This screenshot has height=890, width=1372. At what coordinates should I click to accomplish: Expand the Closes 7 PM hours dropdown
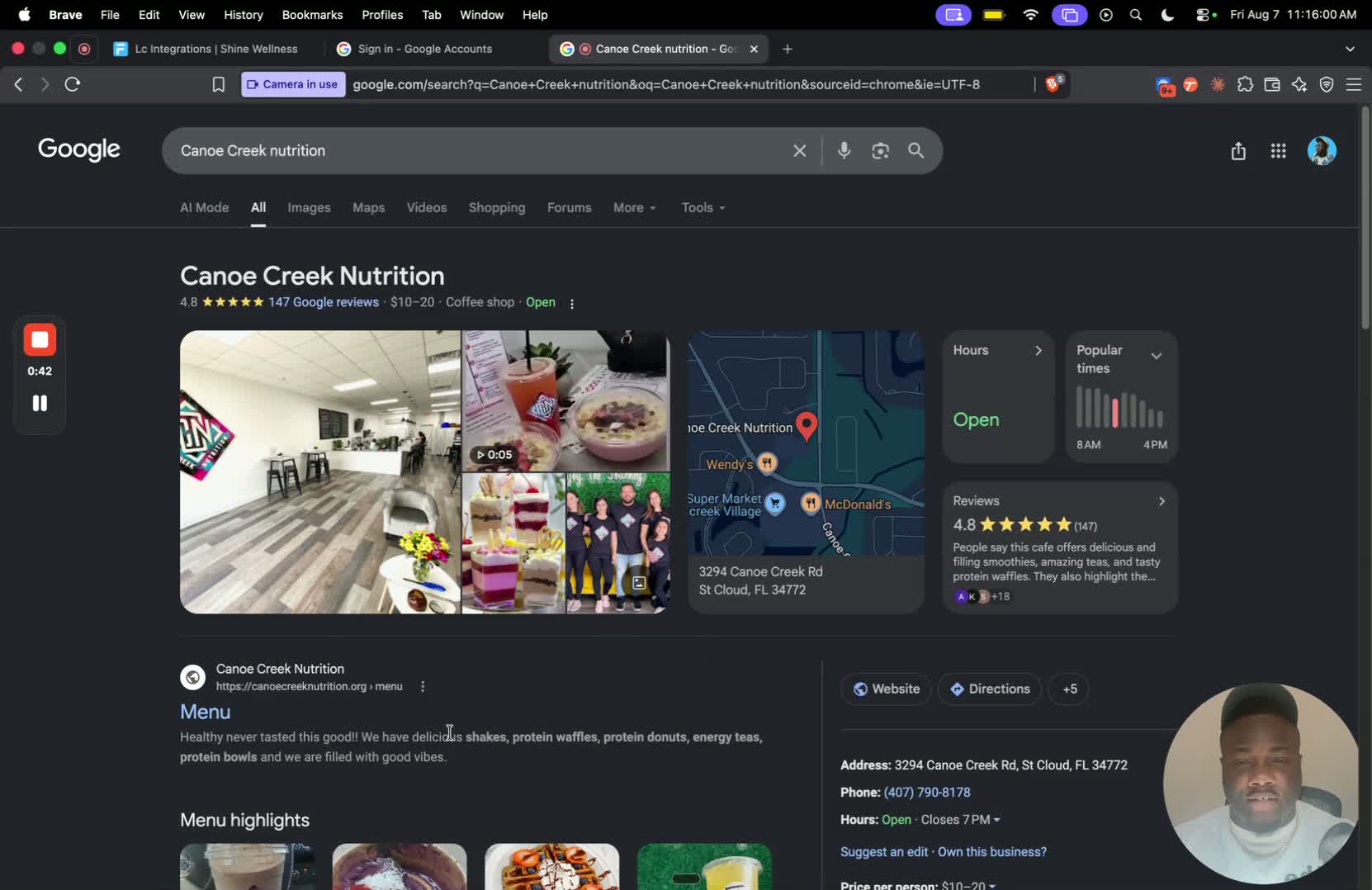tap(960, 820)
